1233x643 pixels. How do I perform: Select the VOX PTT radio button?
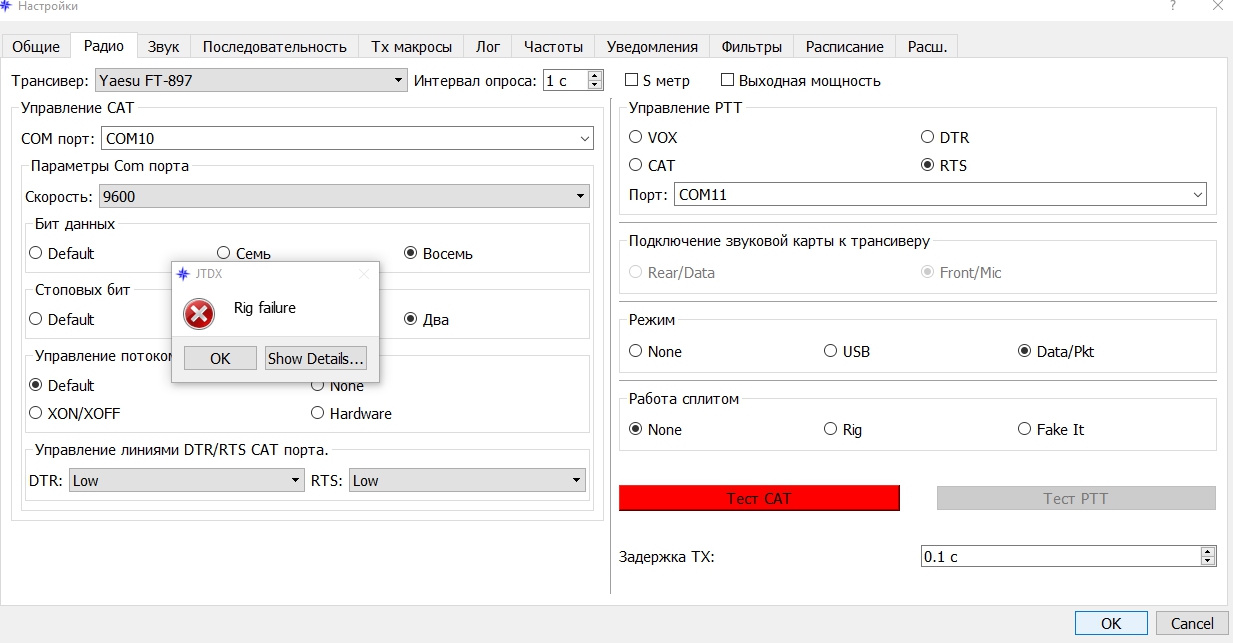[x=636, y=137]
